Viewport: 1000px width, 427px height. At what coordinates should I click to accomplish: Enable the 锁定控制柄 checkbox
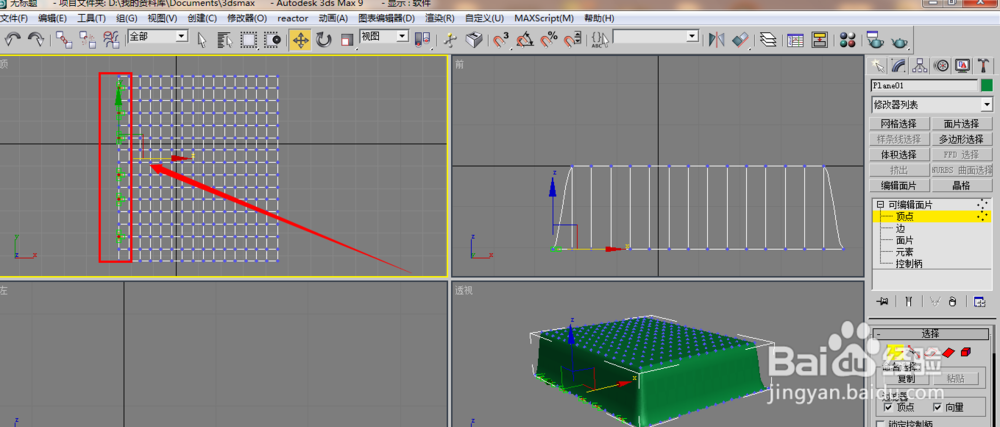[881, 423]
